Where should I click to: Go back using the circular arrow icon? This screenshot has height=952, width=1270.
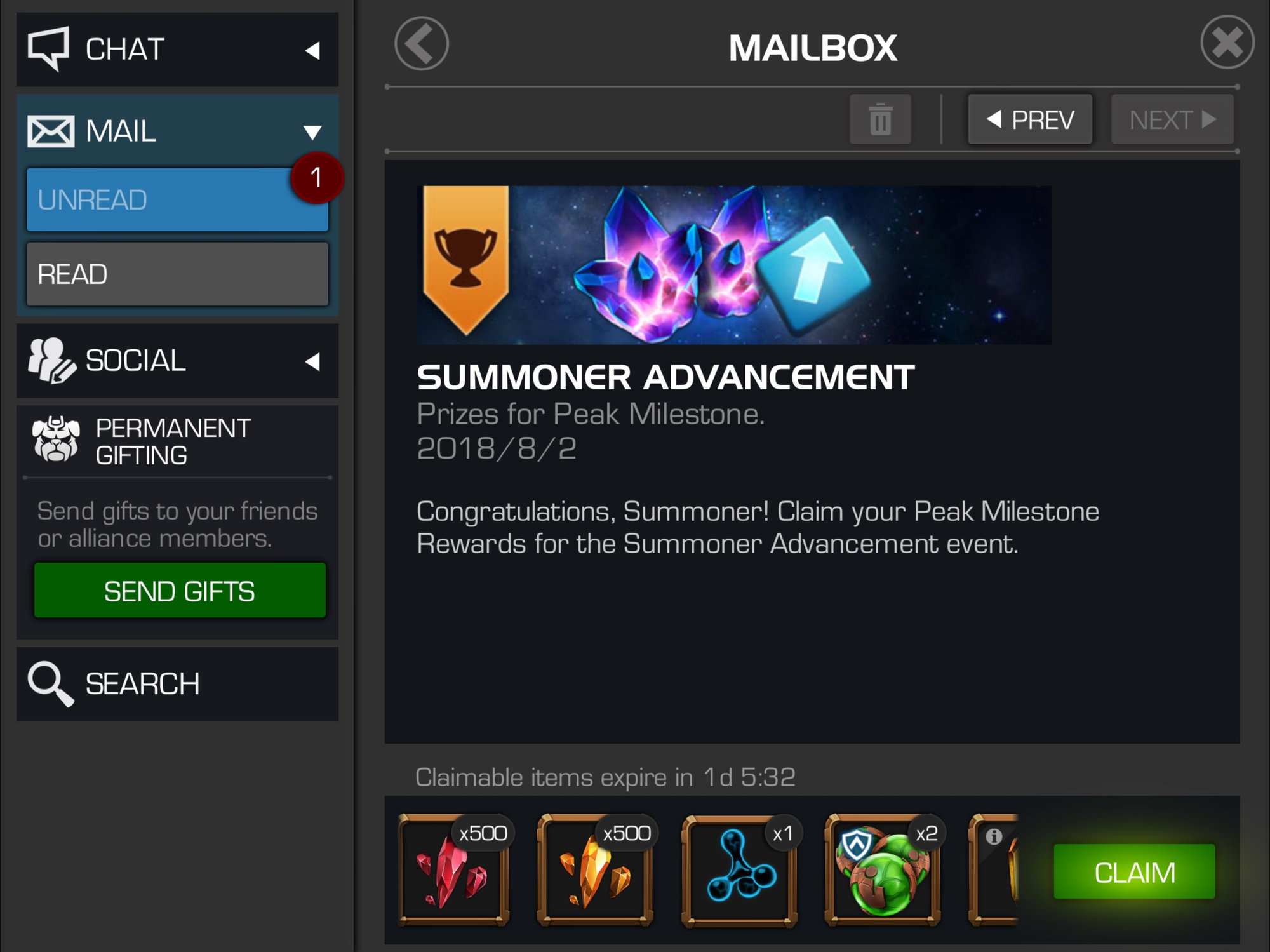coord(422,44)
